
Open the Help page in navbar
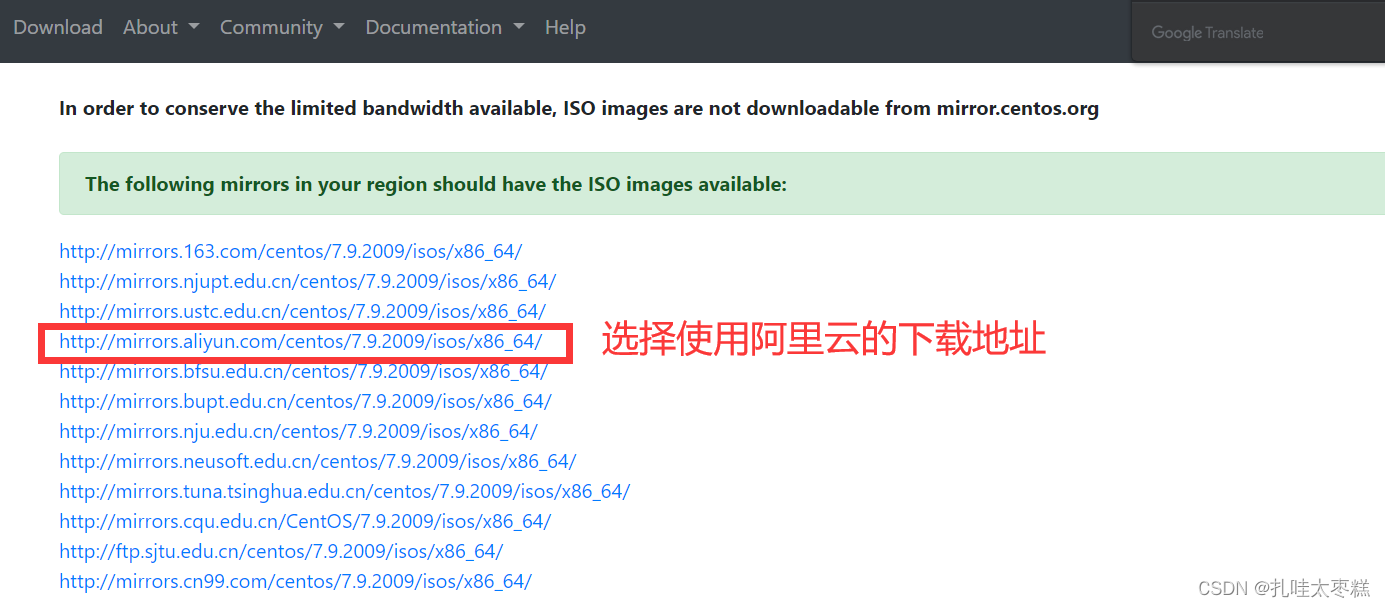(x=565, y=27)
